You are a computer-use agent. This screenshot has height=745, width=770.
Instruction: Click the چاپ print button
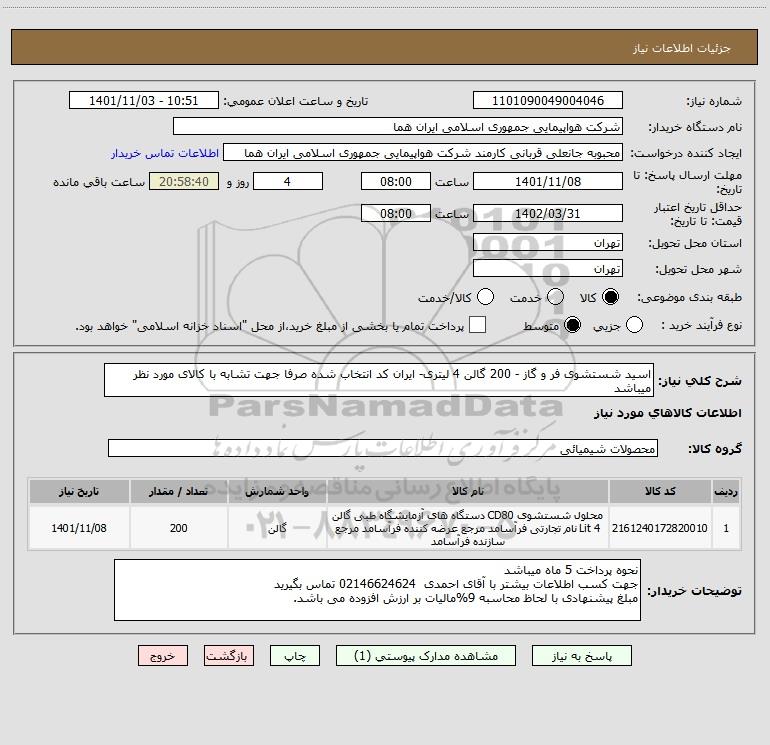click(x=295, y=656)
